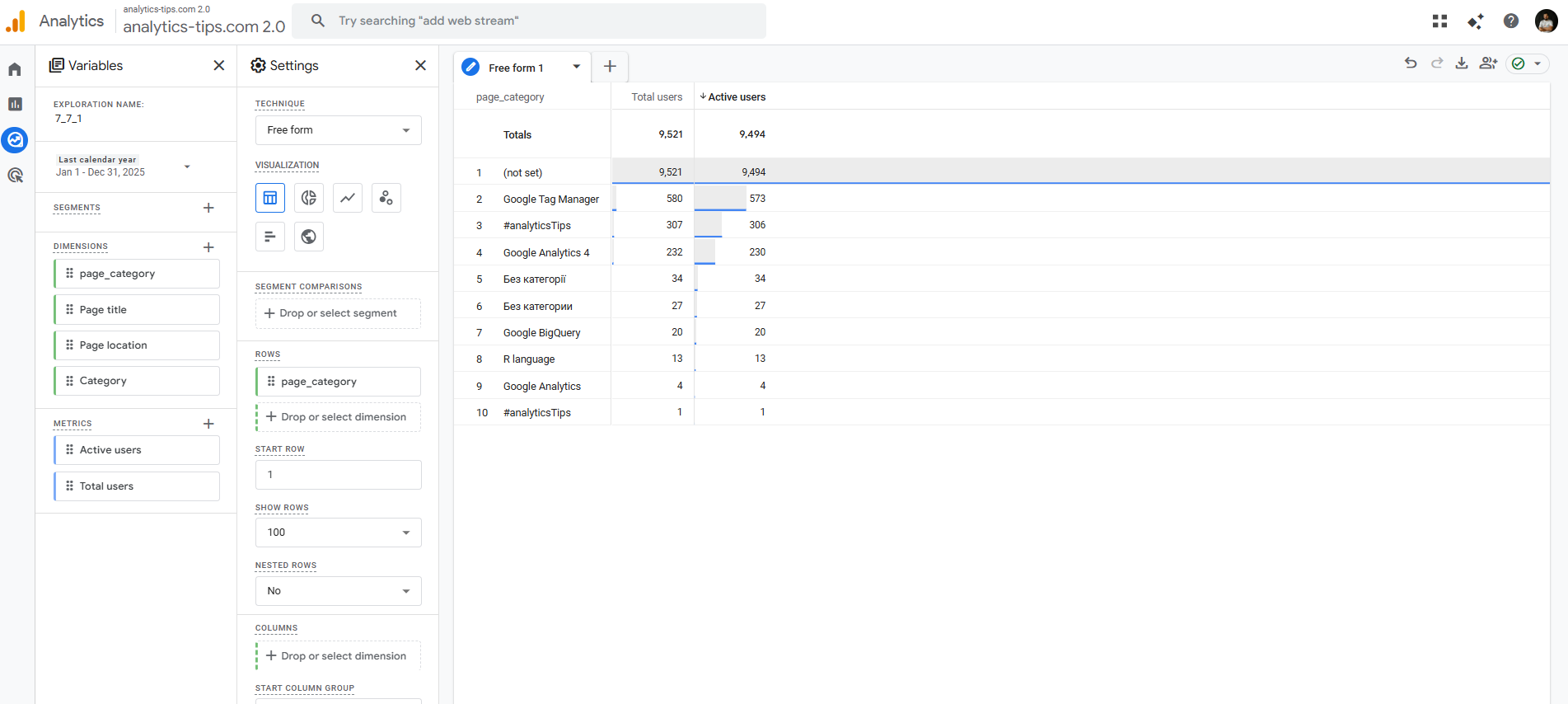This screenshot has width=1568, height=704.
Task: Sort by the Total users column header
Action: (x=656, y=97)
